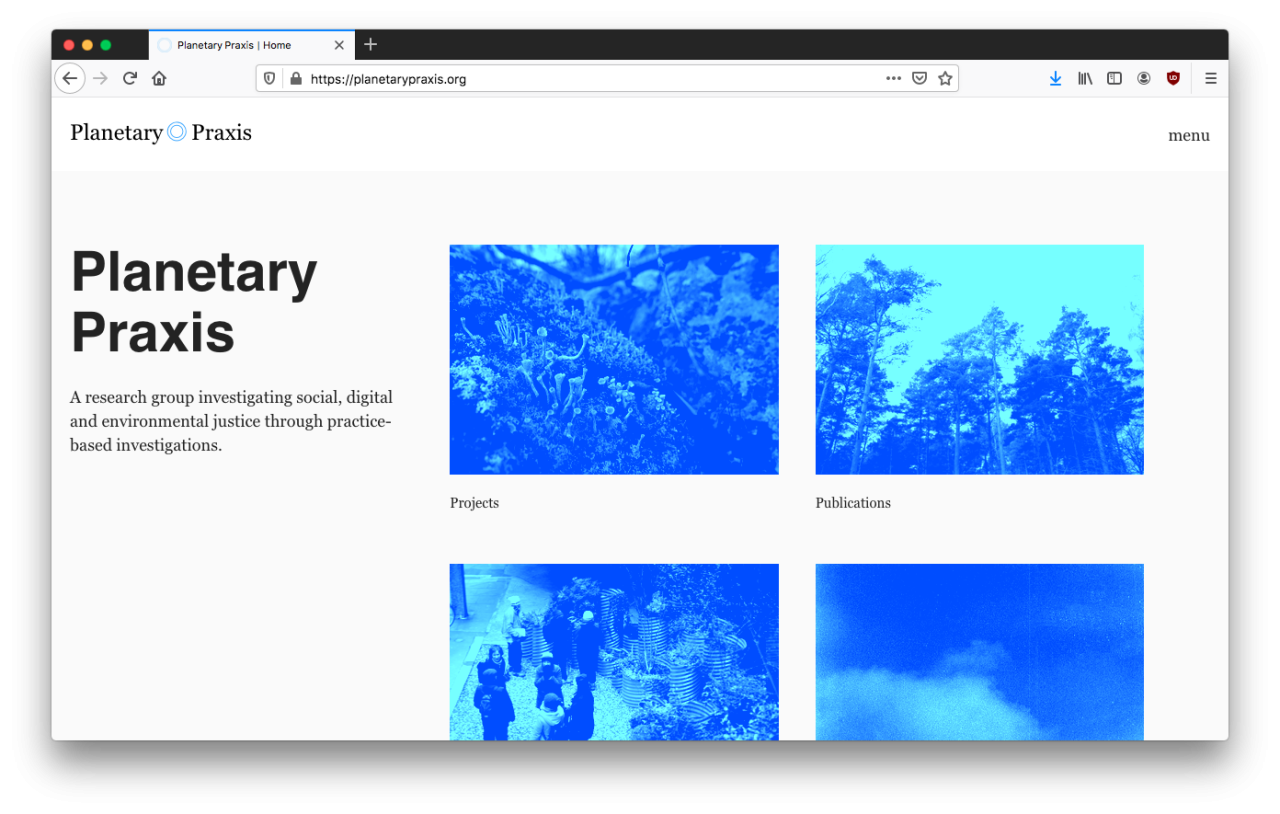Open the Firefox account icon
Image resolution: width=1280 pixels, height=814 pixels.
[1143, 79]
